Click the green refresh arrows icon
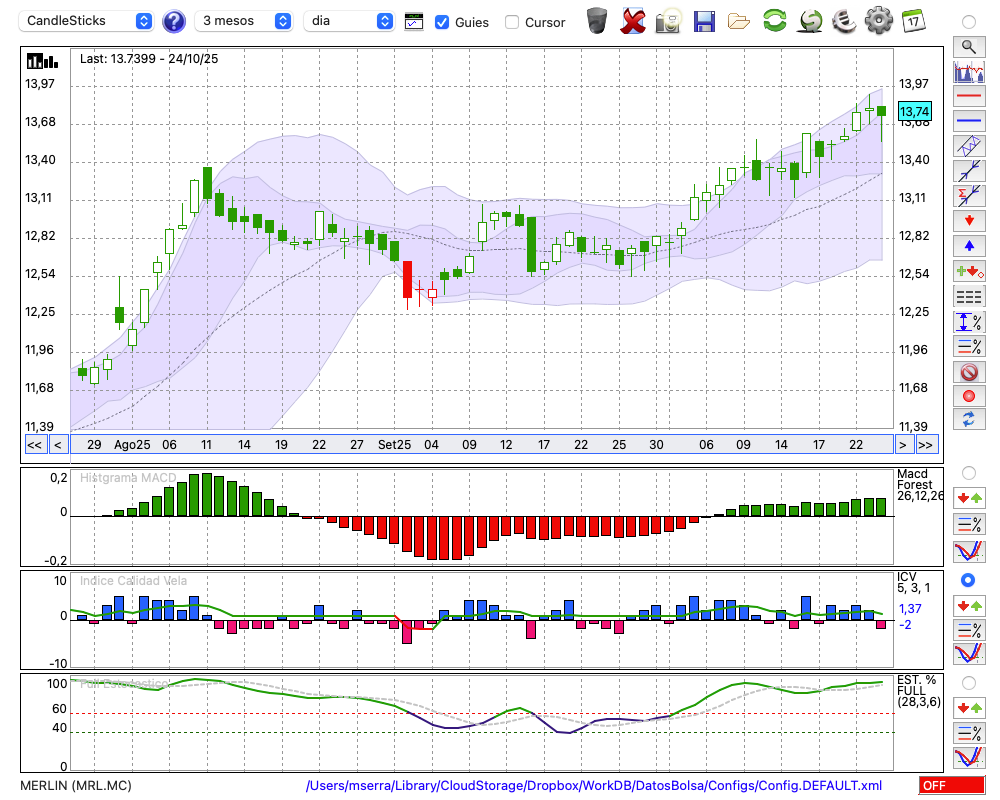Screen dimensions: 1000x800 (x=774, y=20)
